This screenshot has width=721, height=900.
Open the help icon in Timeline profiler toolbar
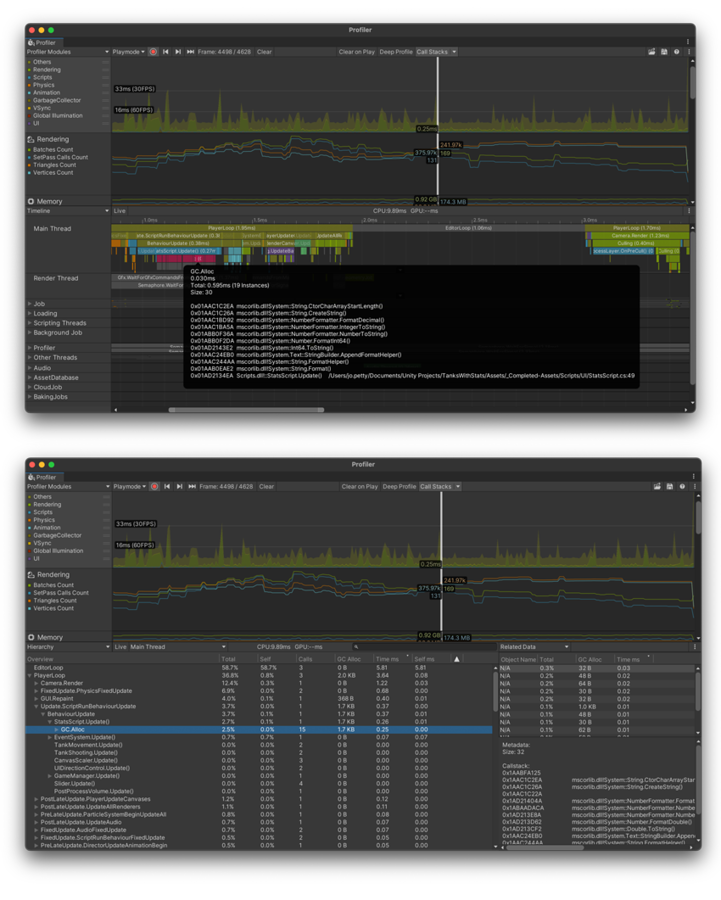[677, 52]
